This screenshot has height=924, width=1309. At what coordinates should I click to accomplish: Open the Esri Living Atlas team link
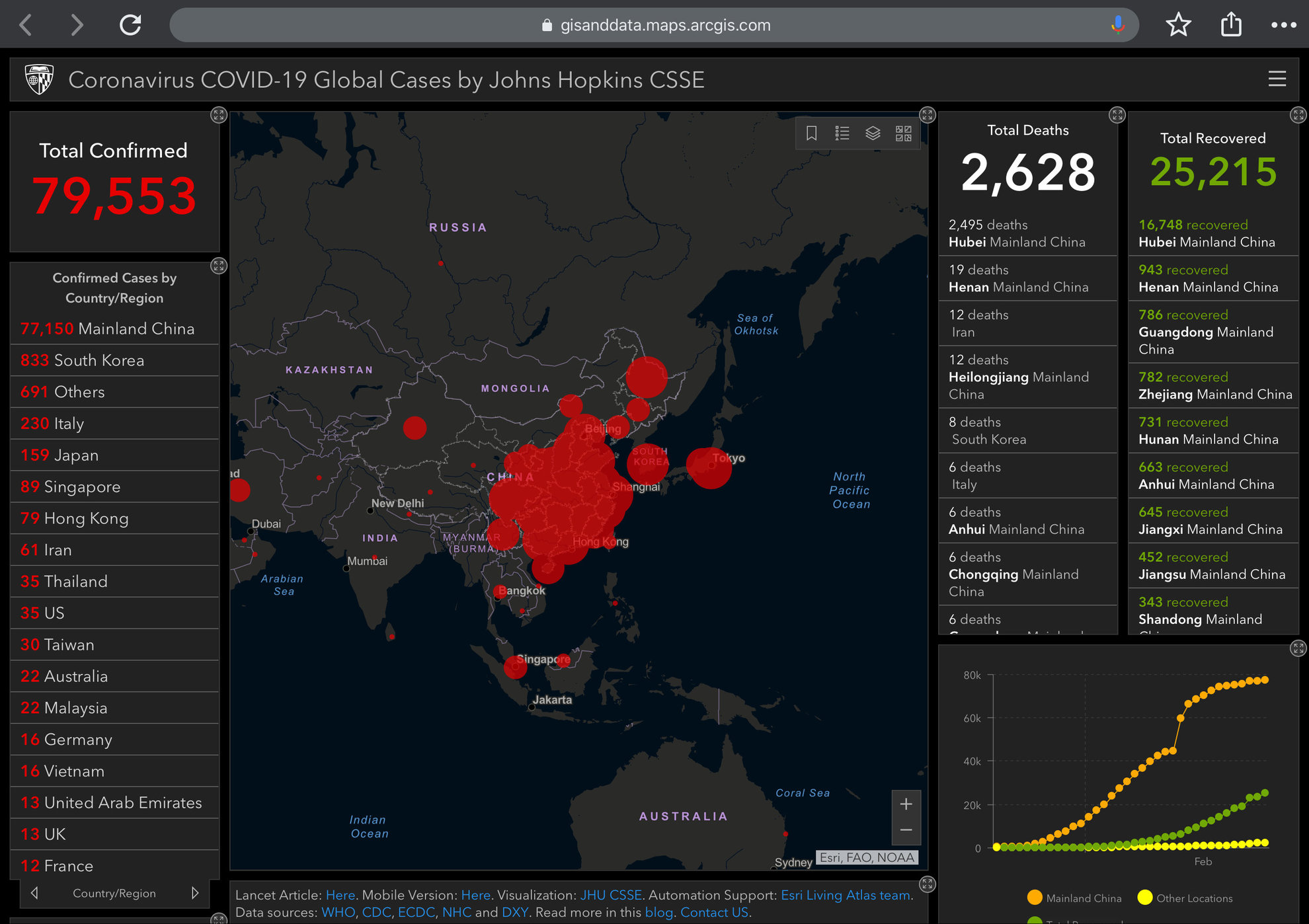click(x=846, y=895)
